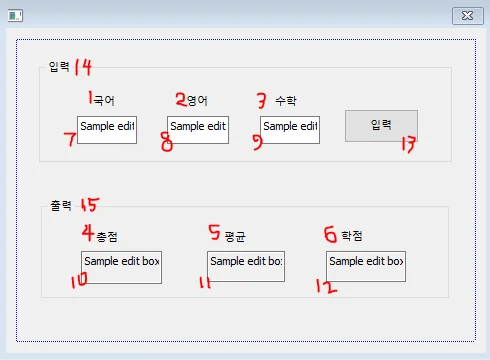Click the red handwritten number 14
Viewport: 490px width, 360px height.
(83, 67)
